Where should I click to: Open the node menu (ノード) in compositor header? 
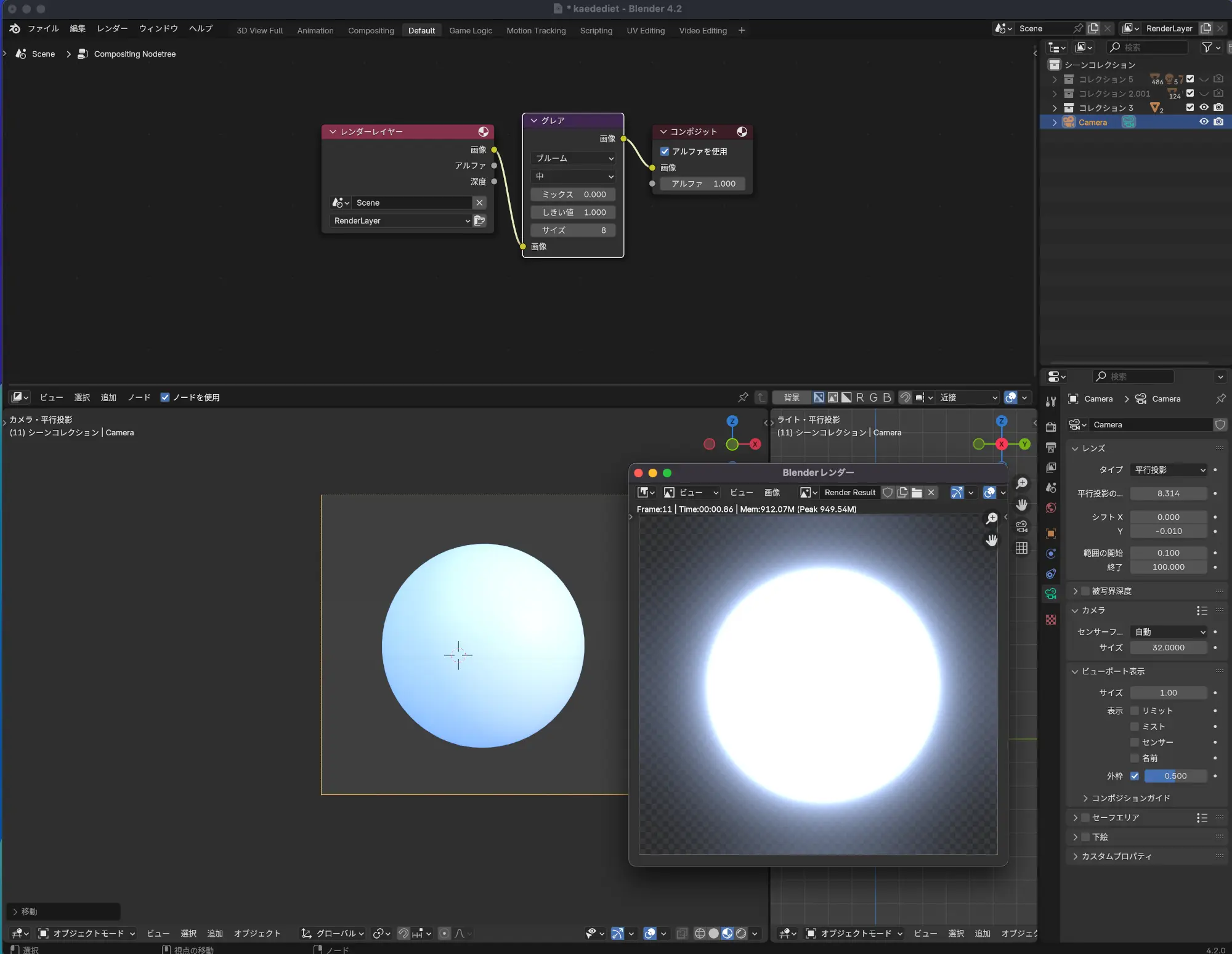(x=139, y=397)
